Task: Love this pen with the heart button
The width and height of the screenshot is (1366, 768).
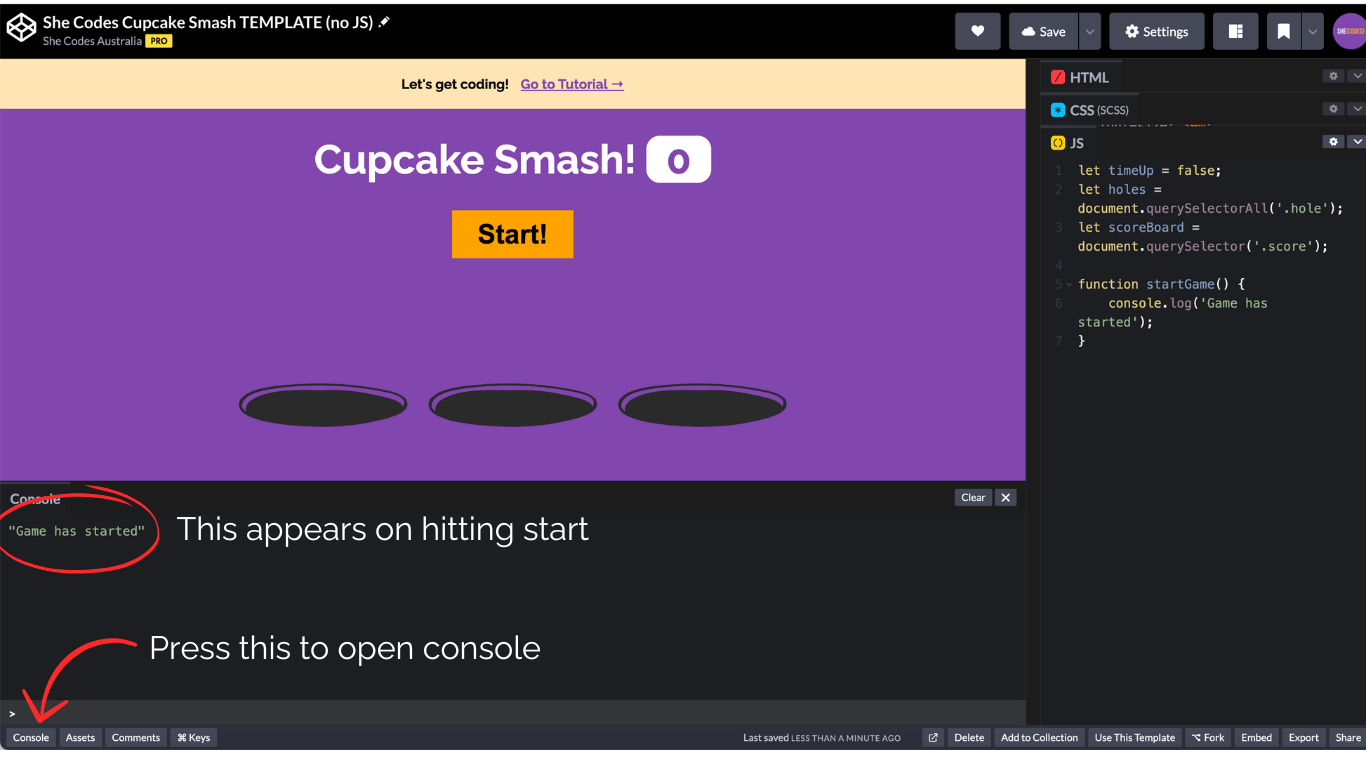Action: point(977,31)
